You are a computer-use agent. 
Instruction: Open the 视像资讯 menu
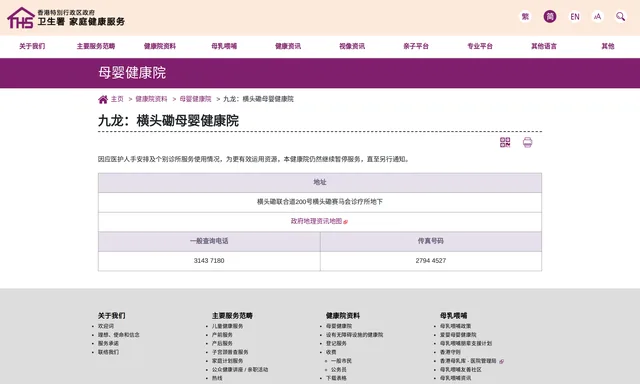pyautogui.click(x=352, y=46)
